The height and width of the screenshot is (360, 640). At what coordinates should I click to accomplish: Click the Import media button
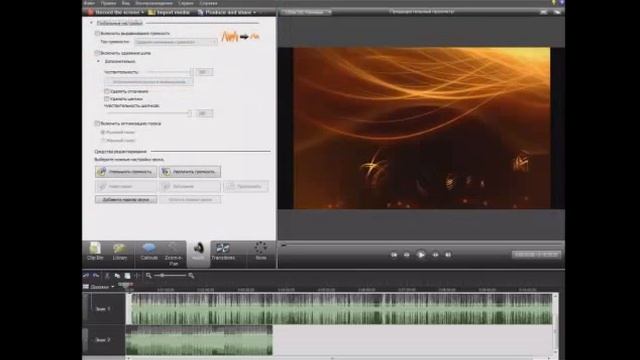coord(169,12)
